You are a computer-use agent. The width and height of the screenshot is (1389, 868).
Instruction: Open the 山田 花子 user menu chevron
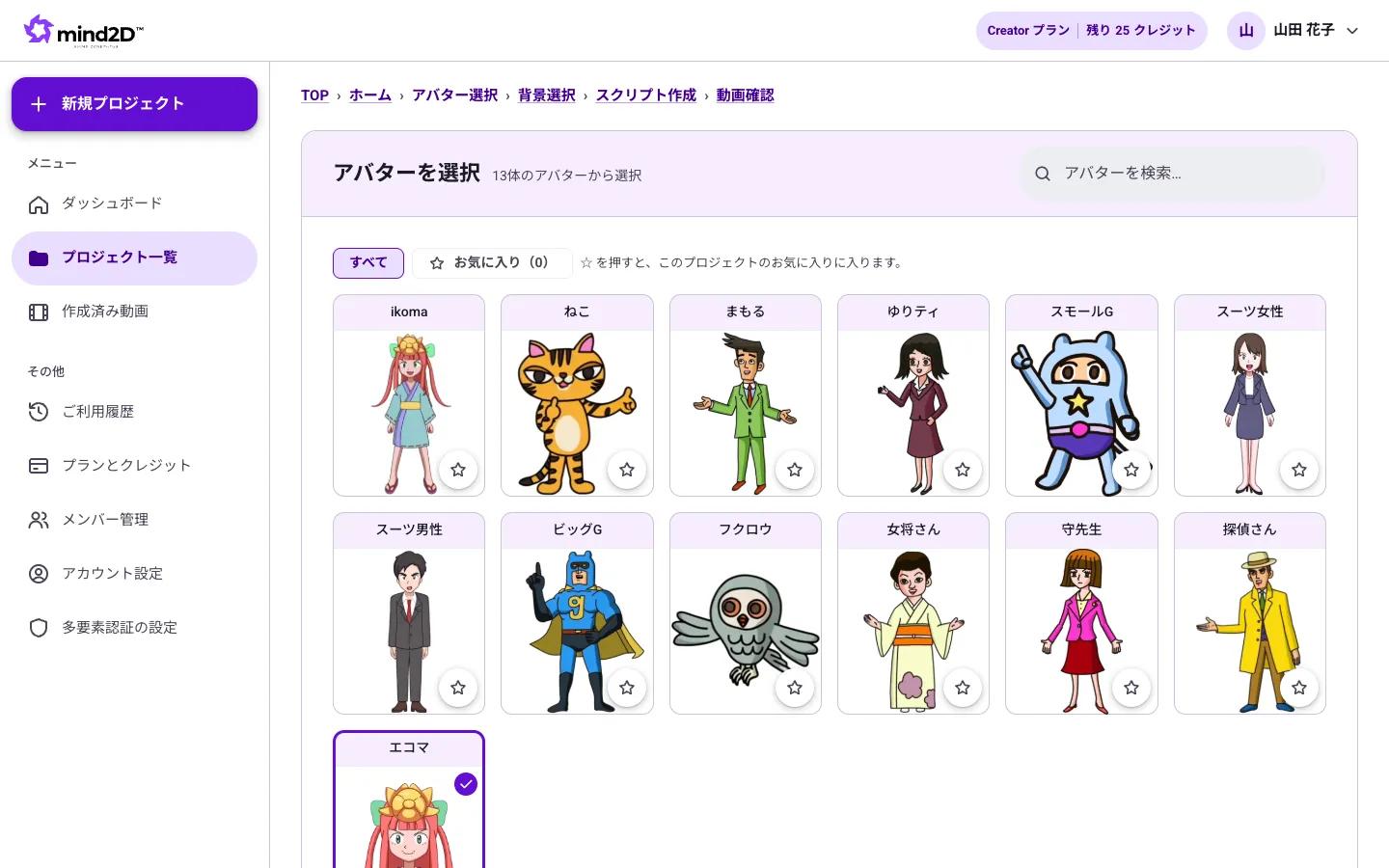pos(1352,31)
